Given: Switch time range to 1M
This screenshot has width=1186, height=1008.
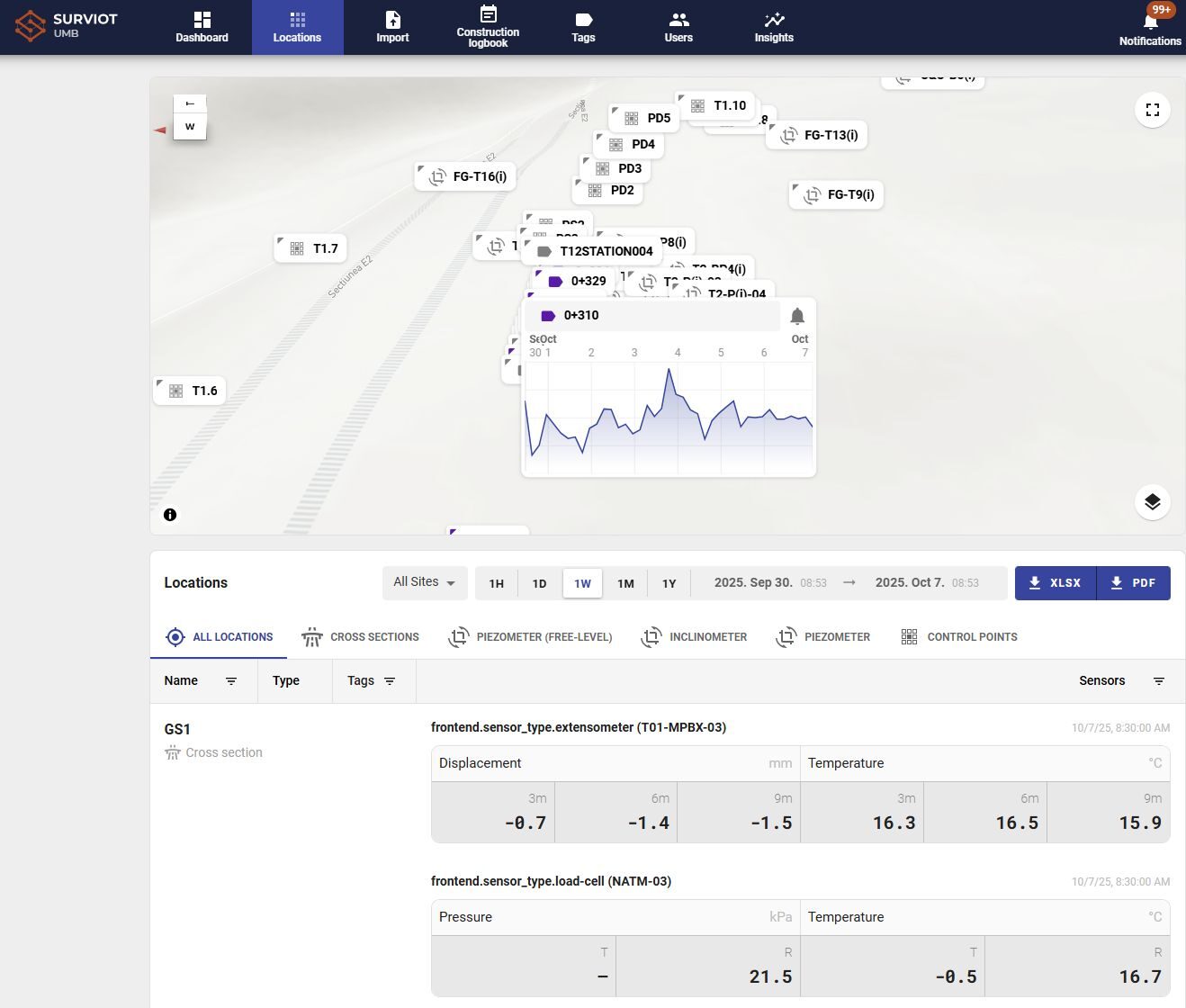Looking at the screenshot, I should [x=625, y=583].
